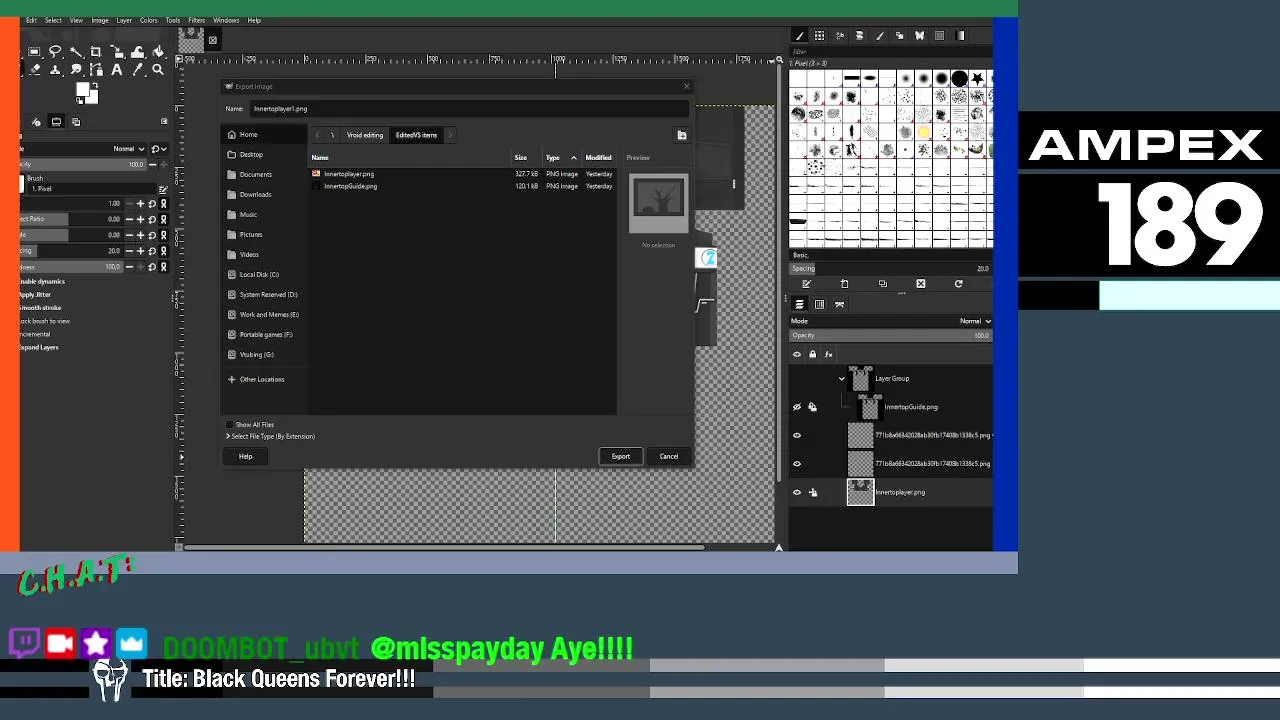Click the Cancel button in export dialog
Image resolution: width=1280 pixels, height=720 pixels.
coord(669,456)
